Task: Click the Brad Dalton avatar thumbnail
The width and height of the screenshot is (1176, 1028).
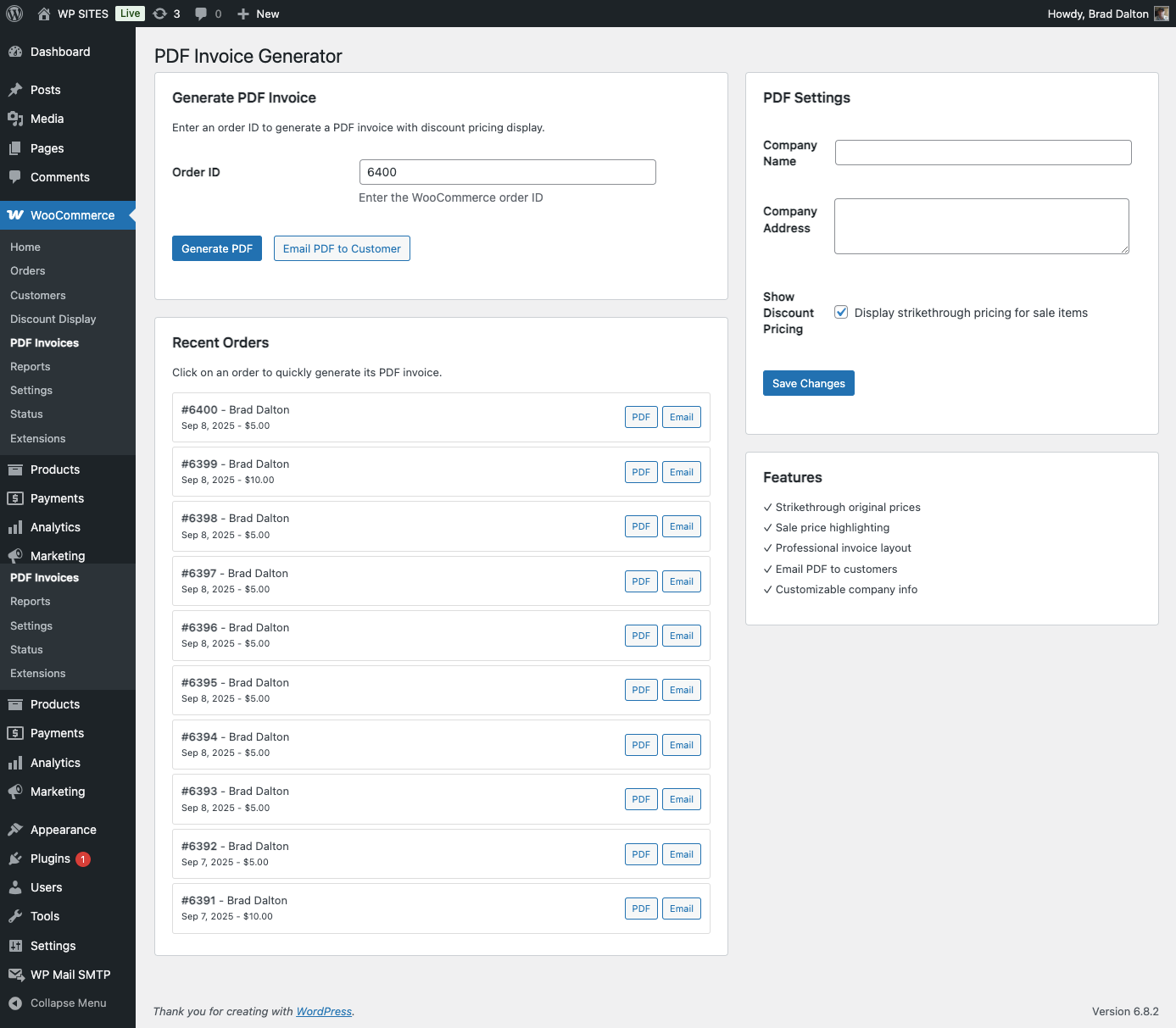Action: point(1162,14)
